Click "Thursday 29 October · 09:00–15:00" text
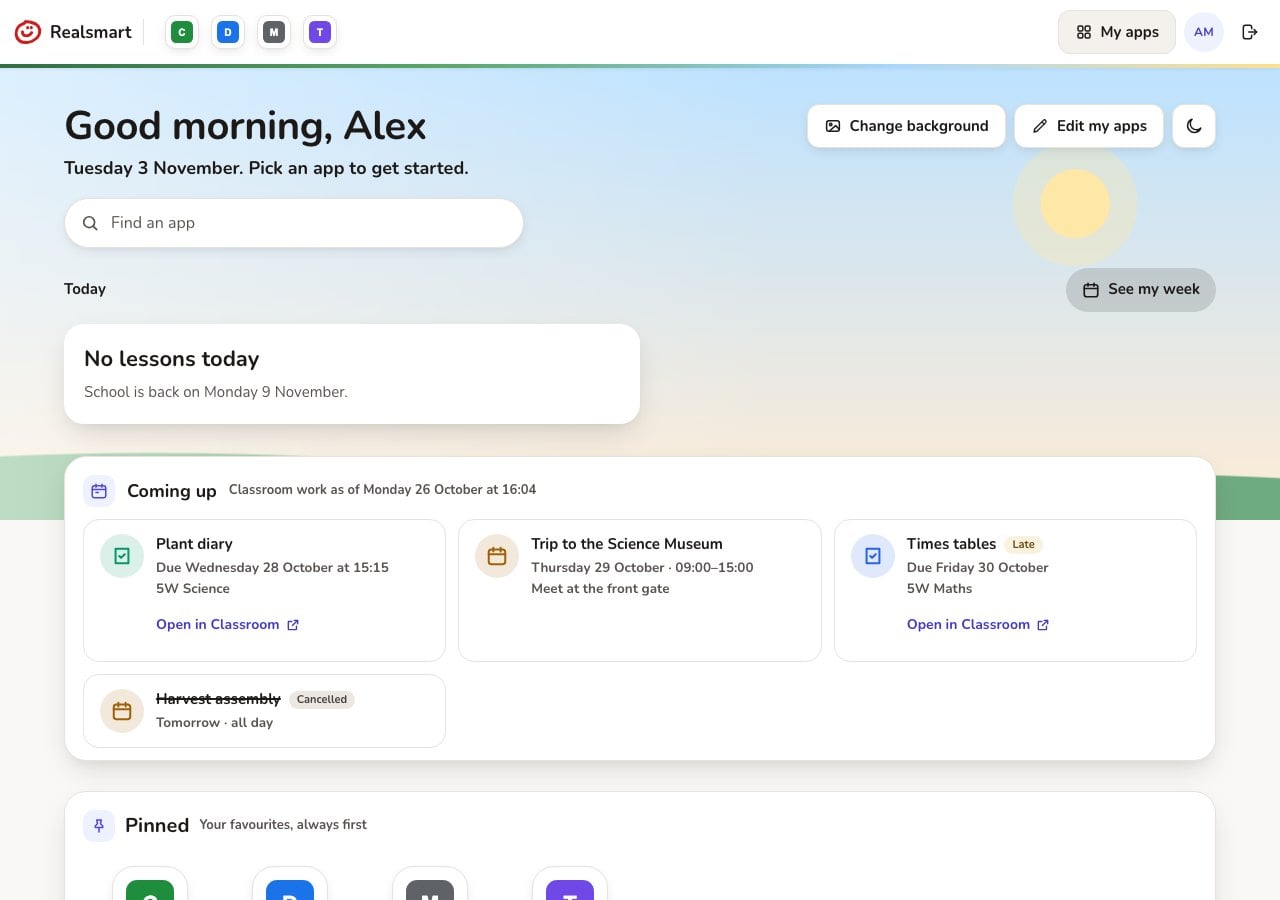Viewport: 1280px width, 900px height. coord(642,567)
